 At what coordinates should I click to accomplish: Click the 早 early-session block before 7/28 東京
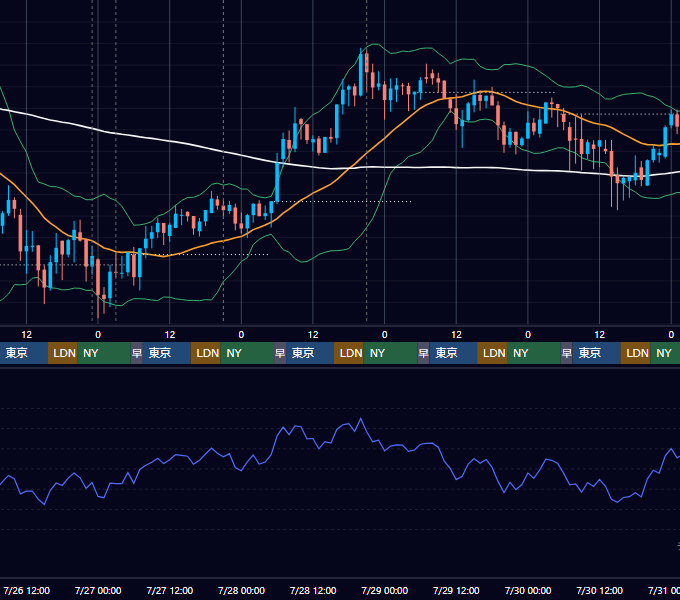coord(280,353)
